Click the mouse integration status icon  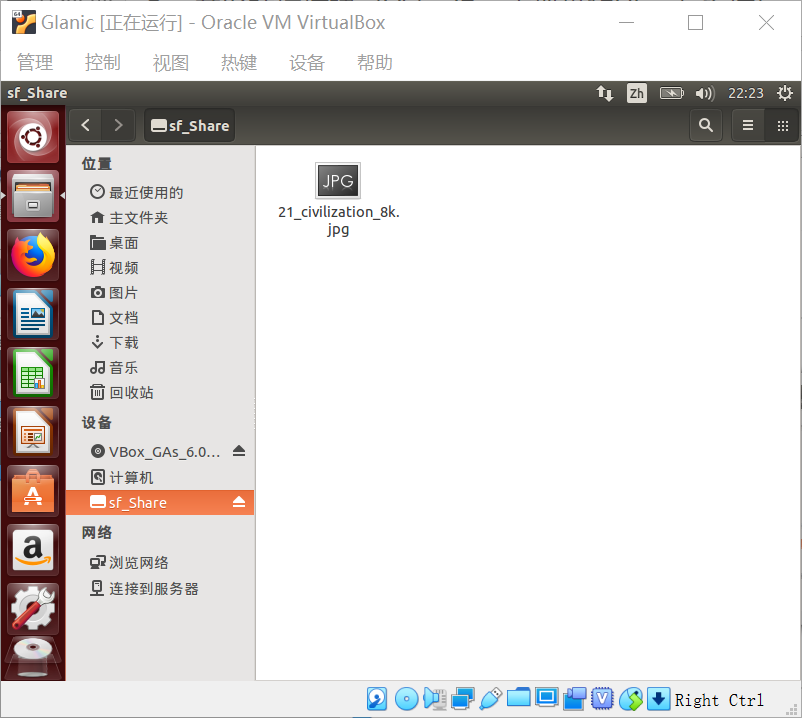[631, 699]
